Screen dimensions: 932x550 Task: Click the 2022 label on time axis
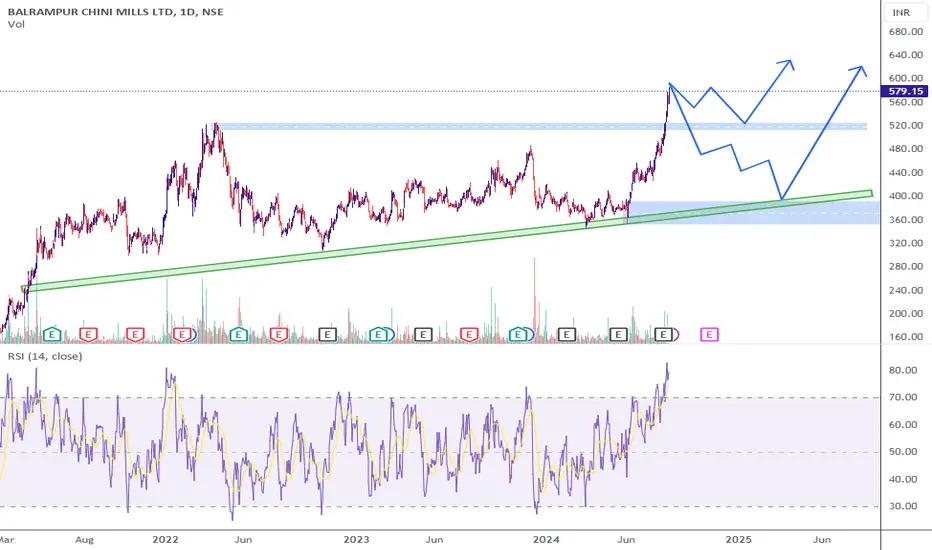pyautogui.click(x=165, y=539)
